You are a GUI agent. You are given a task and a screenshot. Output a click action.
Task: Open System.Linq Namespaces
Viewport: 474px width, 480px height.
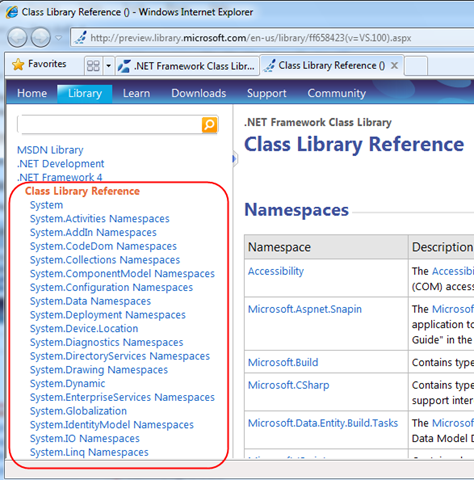tap(89, 452)
